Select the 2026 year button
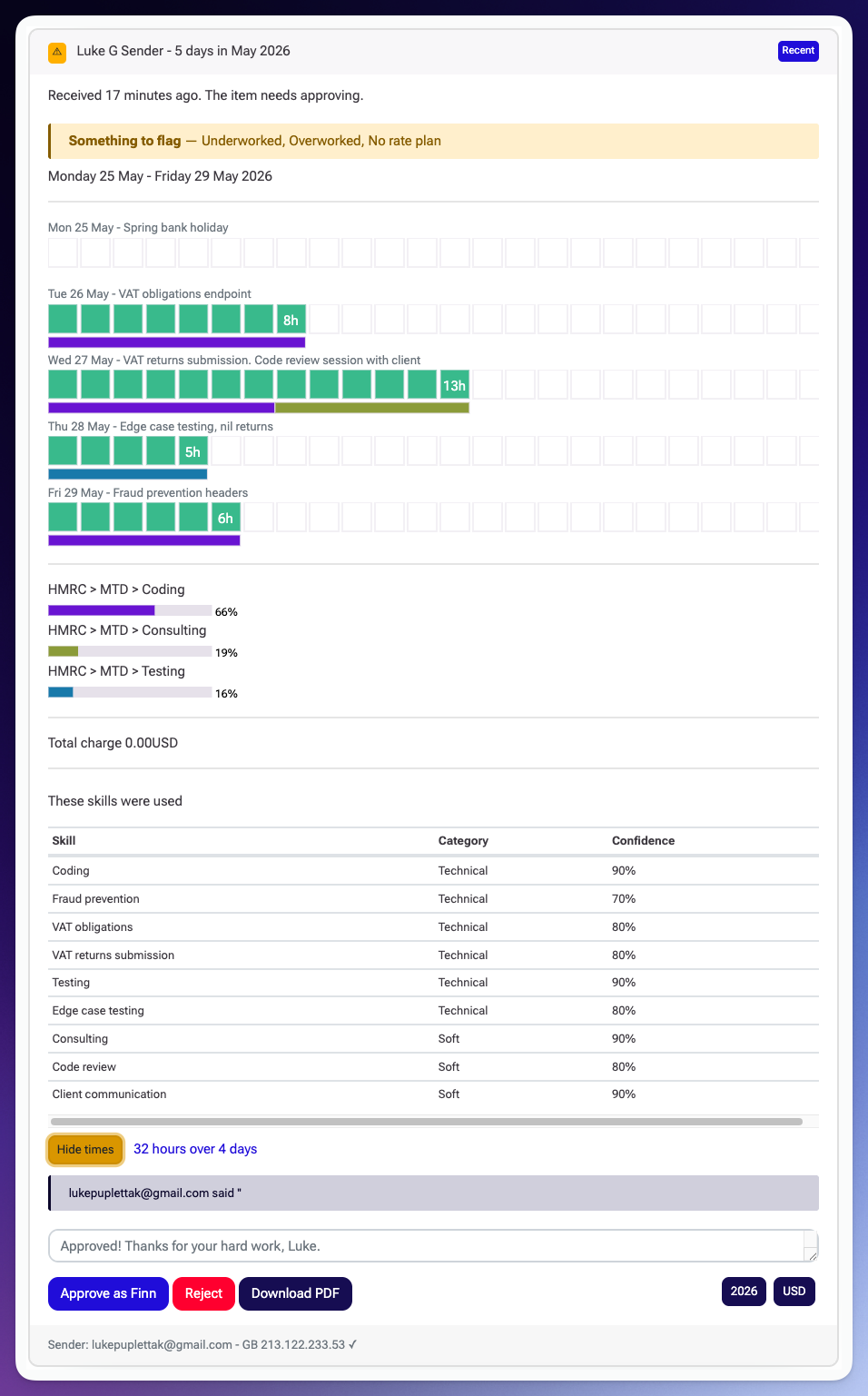Screen dimensions: 868x1396 744,1291
